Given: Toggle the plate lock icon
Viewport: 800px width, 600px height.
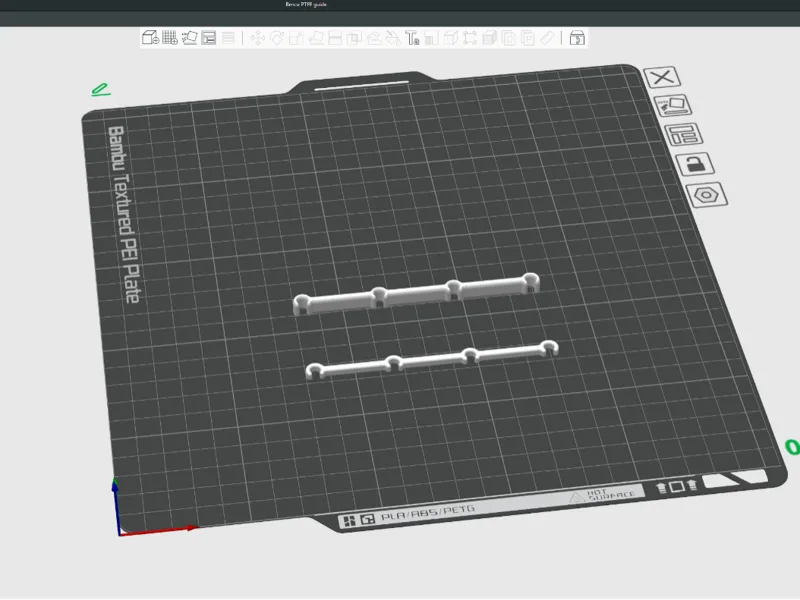Looking at the screenshot, I should click(x=695, y=164).
